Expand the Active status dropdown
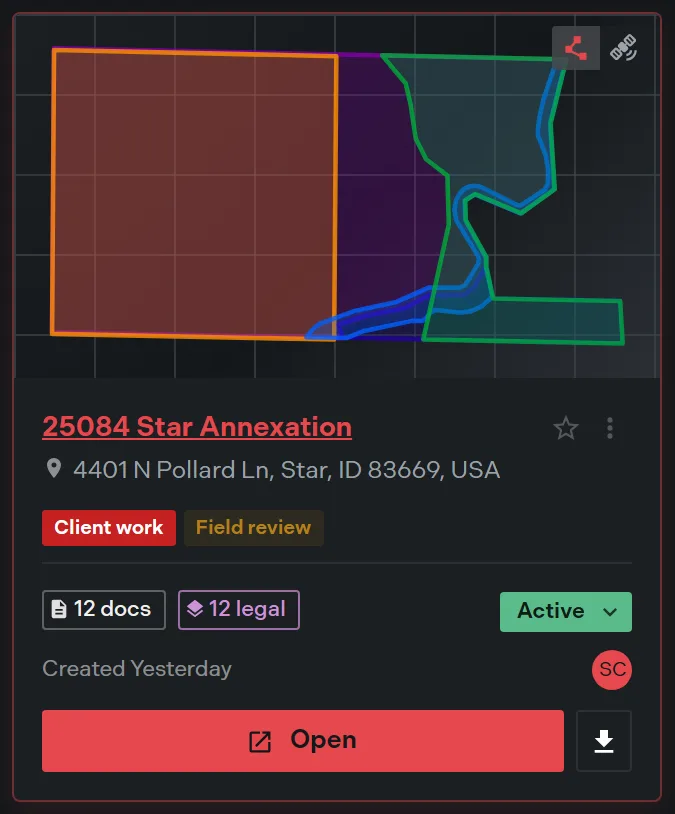The width and height of the screenshot is (675, 814). (565, 612)
